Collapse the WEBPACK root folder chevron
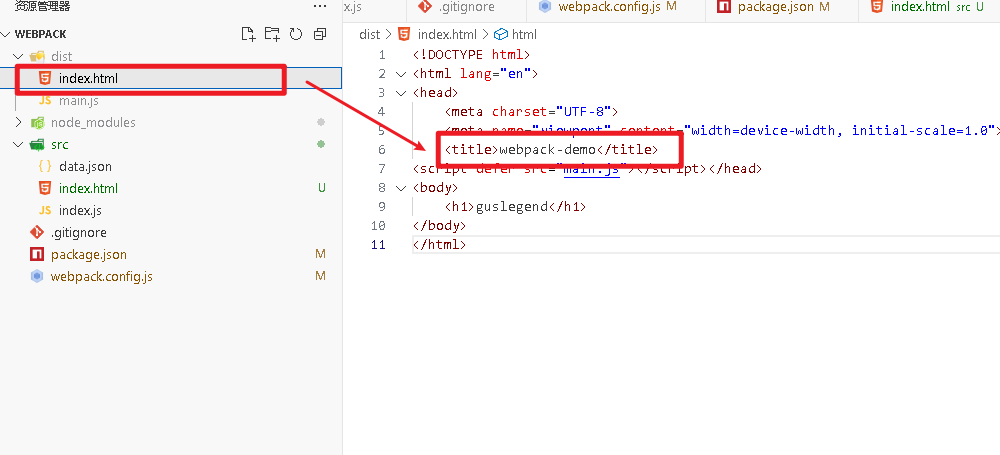 [x=6, y=34]
